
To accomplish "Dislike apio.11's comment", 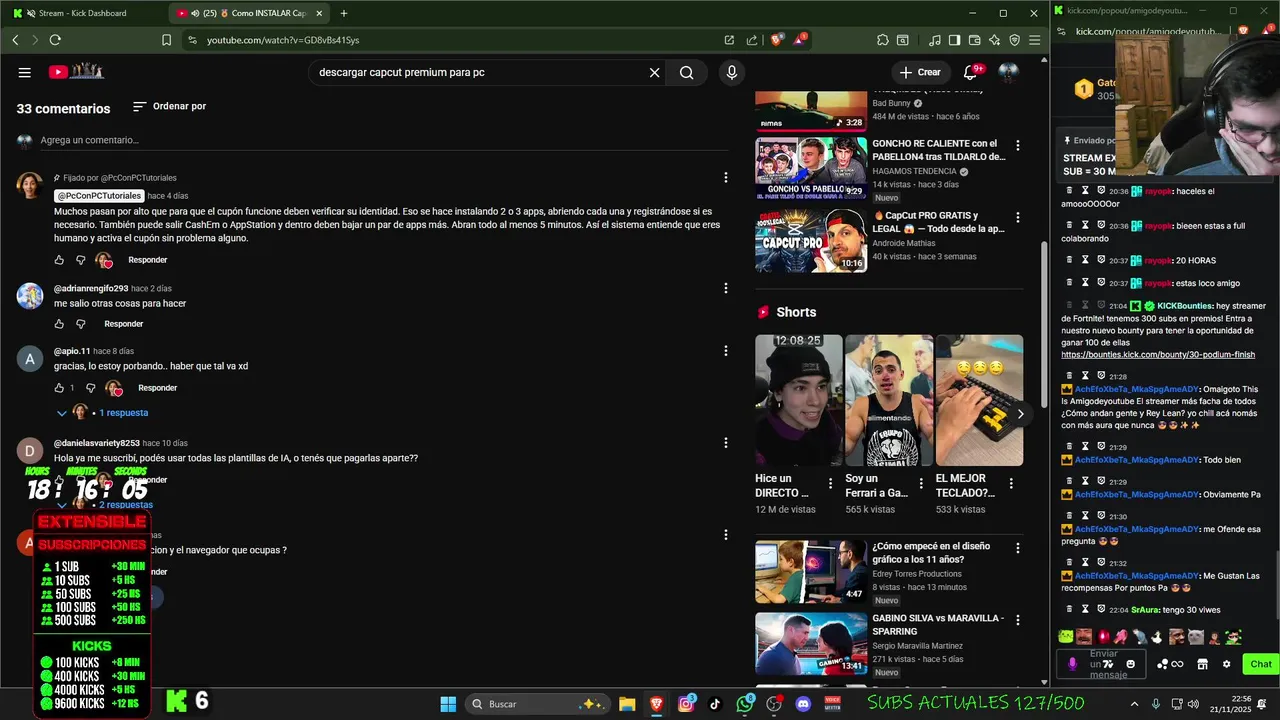I will (90, 388).
